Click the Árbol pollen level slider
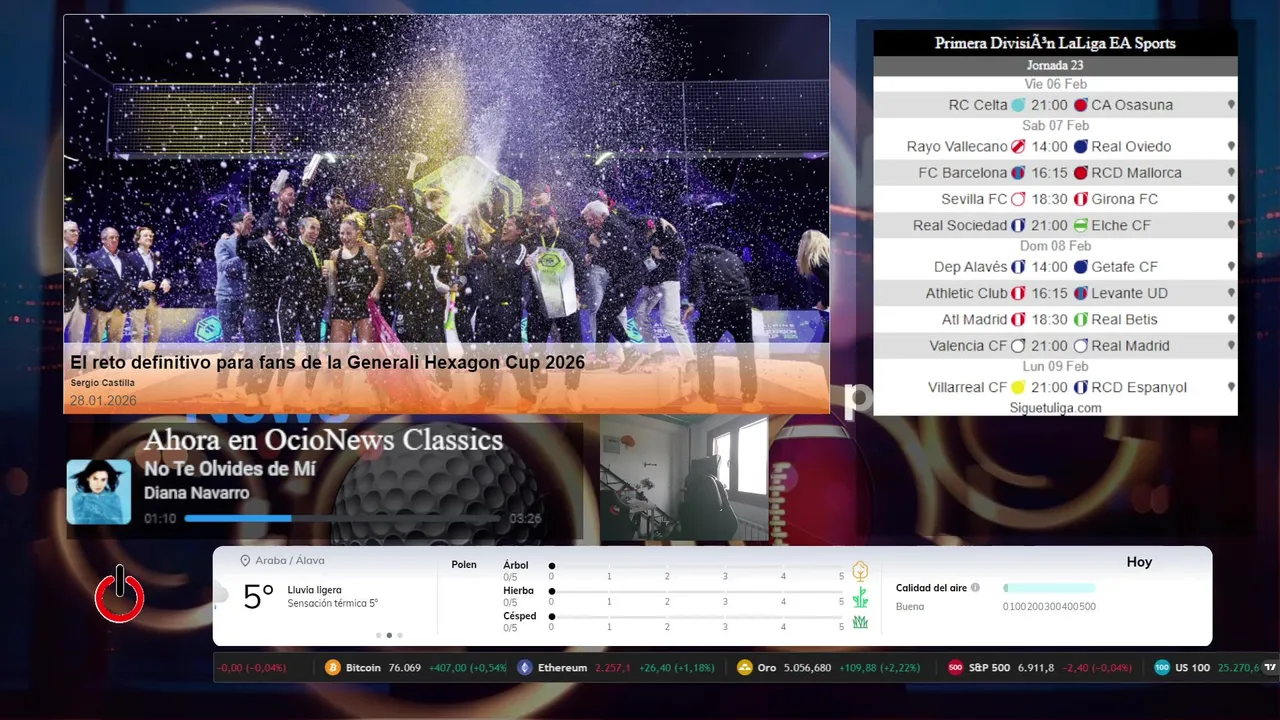1280x720 pixels. (696, 566)
